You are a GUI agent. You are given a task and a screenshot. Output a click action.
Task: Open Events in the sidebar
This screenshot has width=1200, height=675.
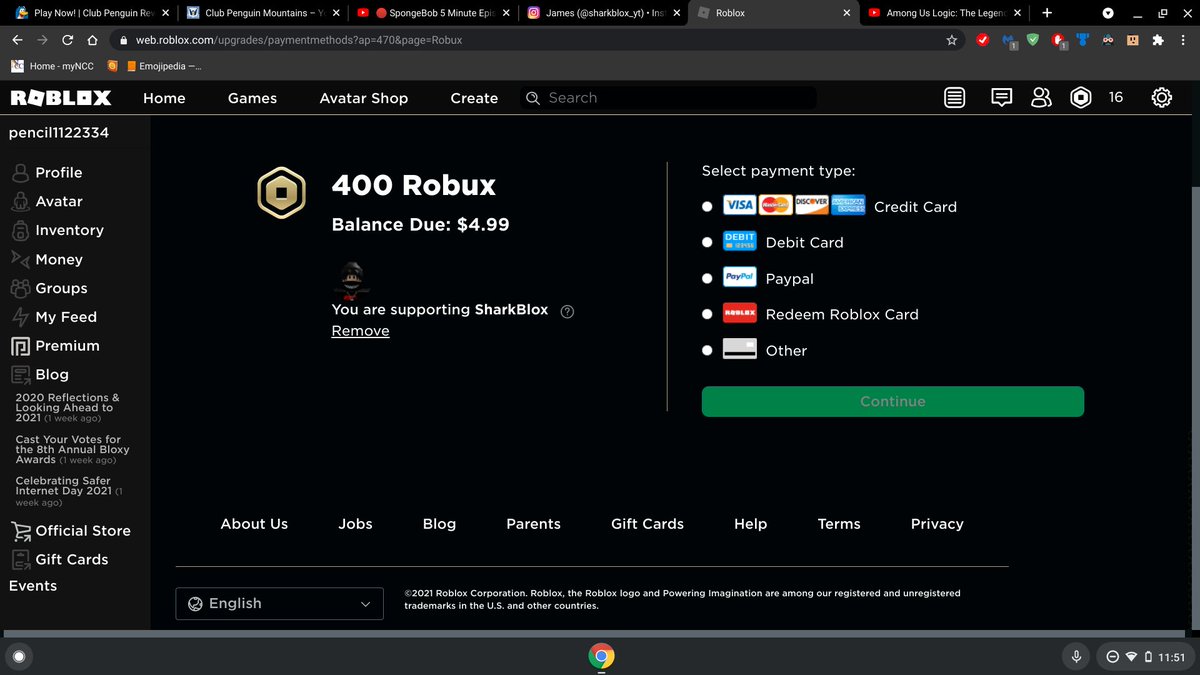click(x=33, y=586)
